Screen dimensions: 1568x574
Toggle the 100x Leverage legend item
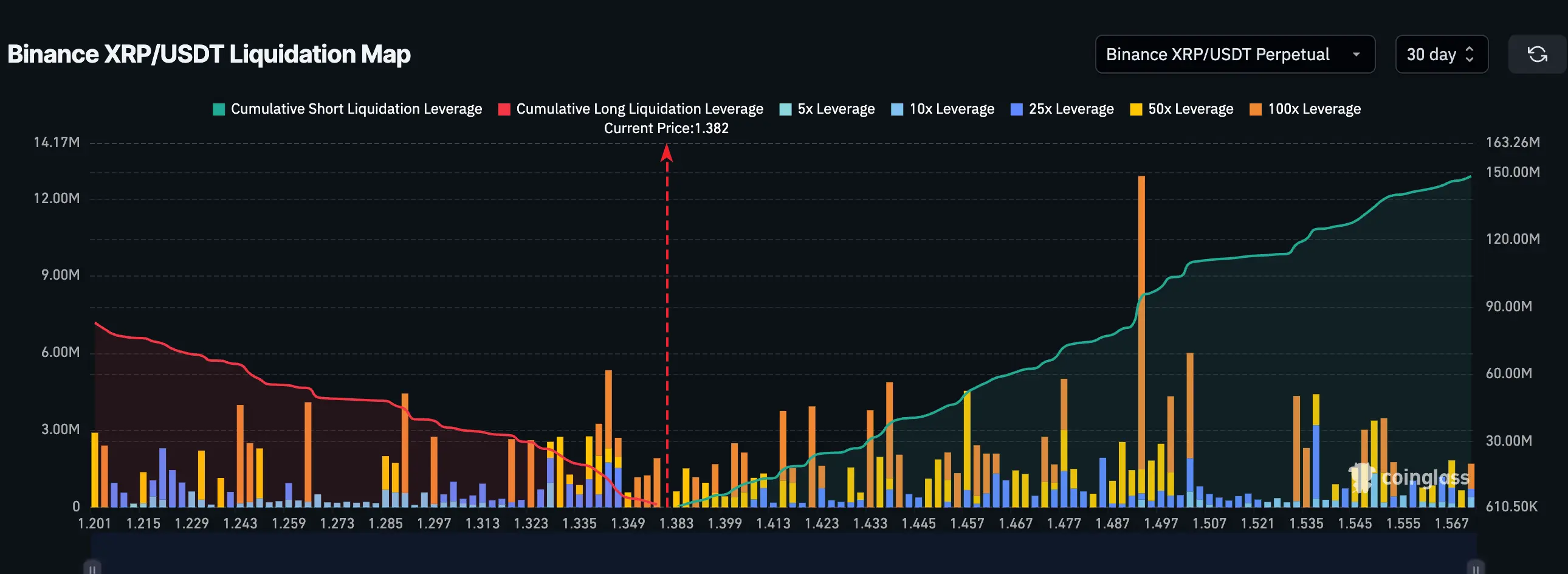coord(1305,109)
